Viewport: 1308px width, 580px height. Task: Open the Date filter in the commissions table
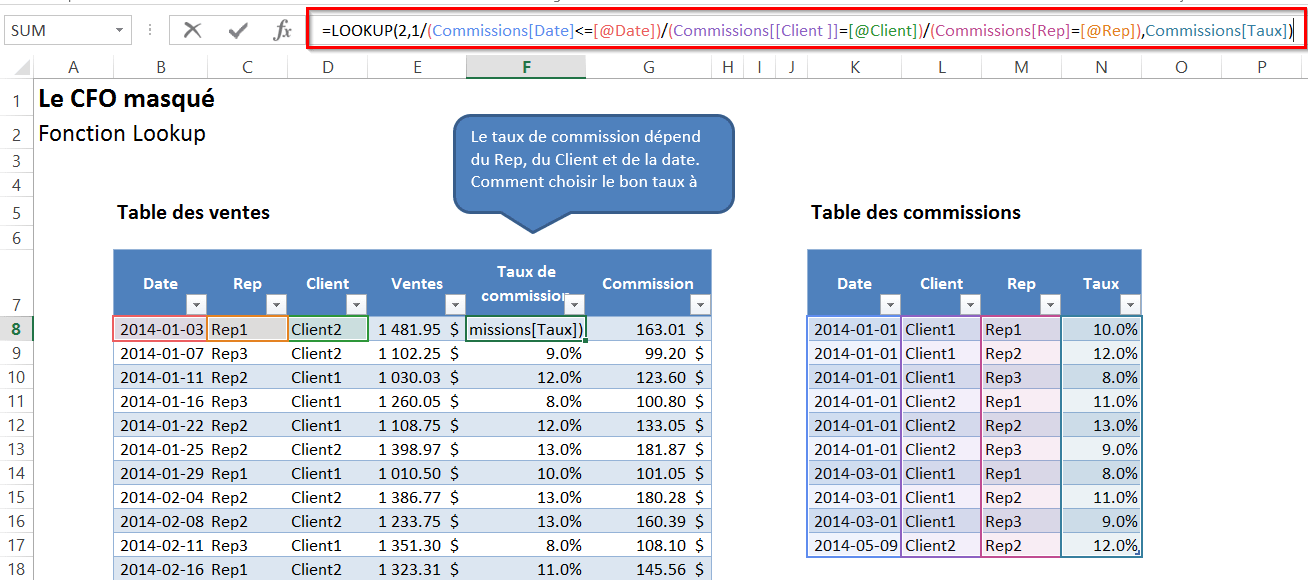(890, 305)
